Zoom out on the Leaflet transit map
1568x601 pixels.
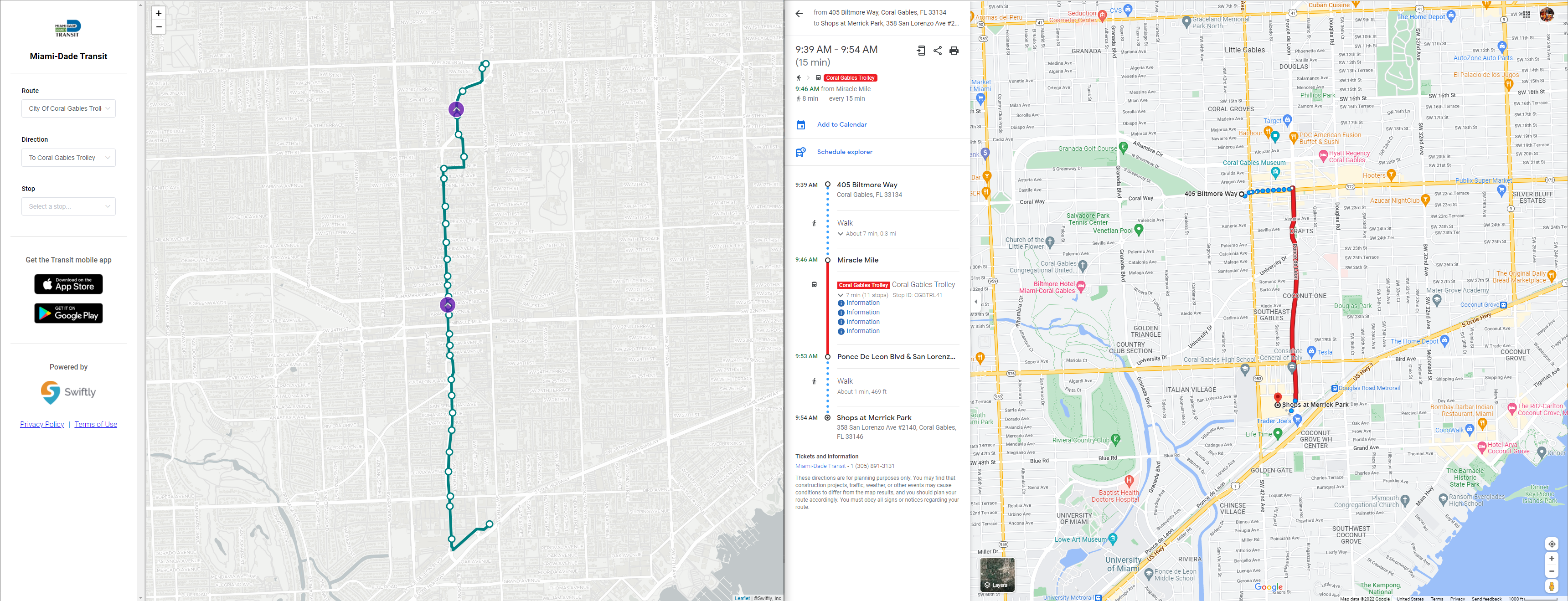[x=158, y=27]
